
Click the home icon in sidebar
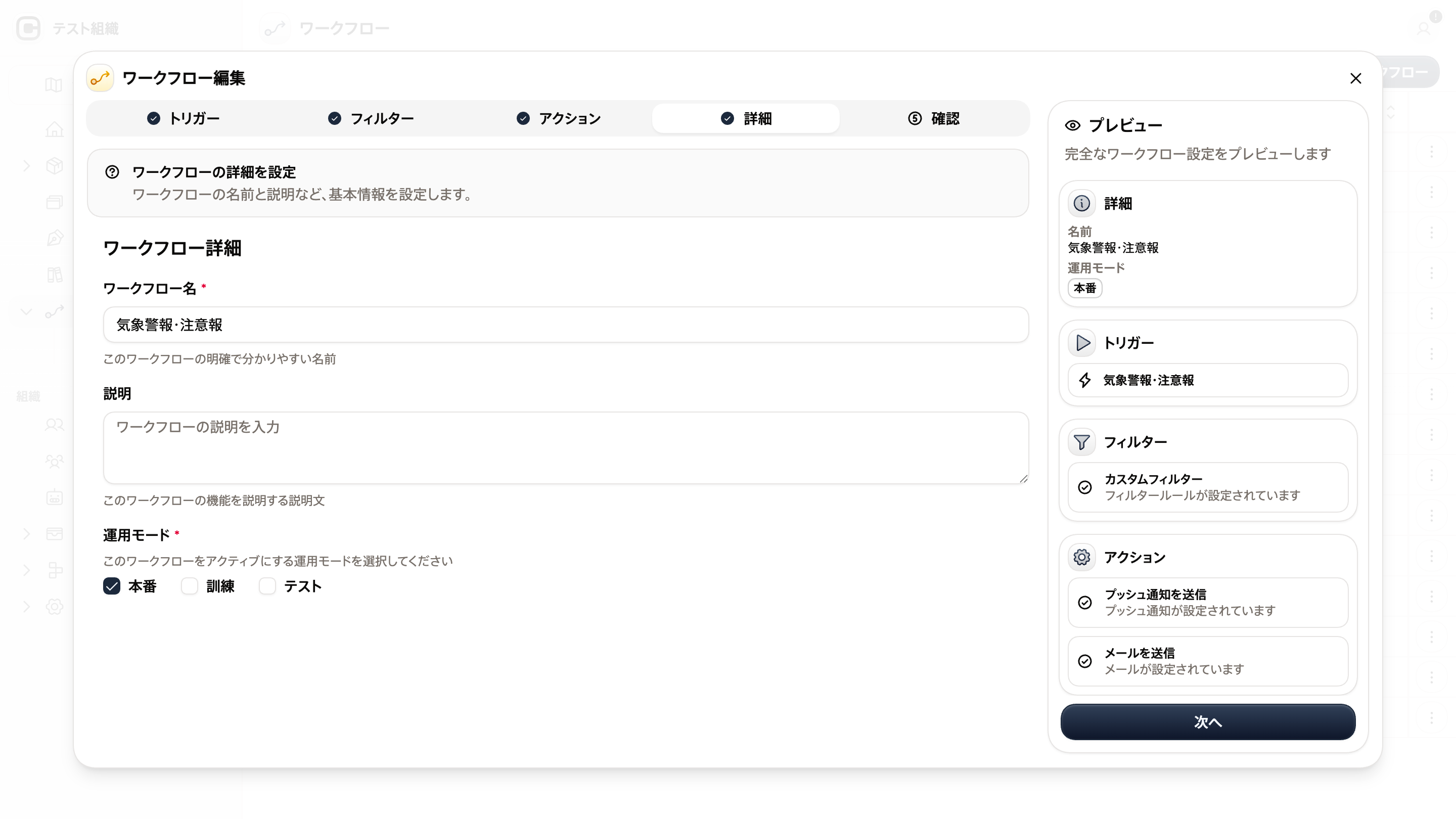pos(54,129)
